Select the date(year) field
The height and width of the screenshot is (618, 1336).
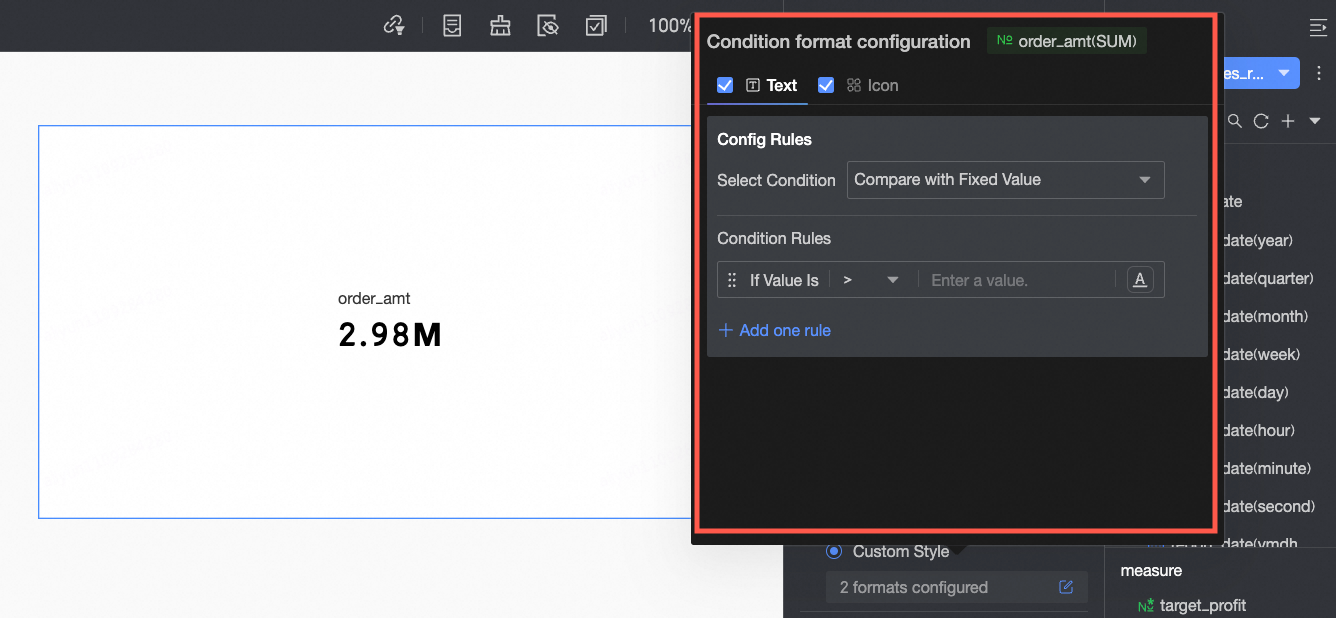coord(1258,240)
